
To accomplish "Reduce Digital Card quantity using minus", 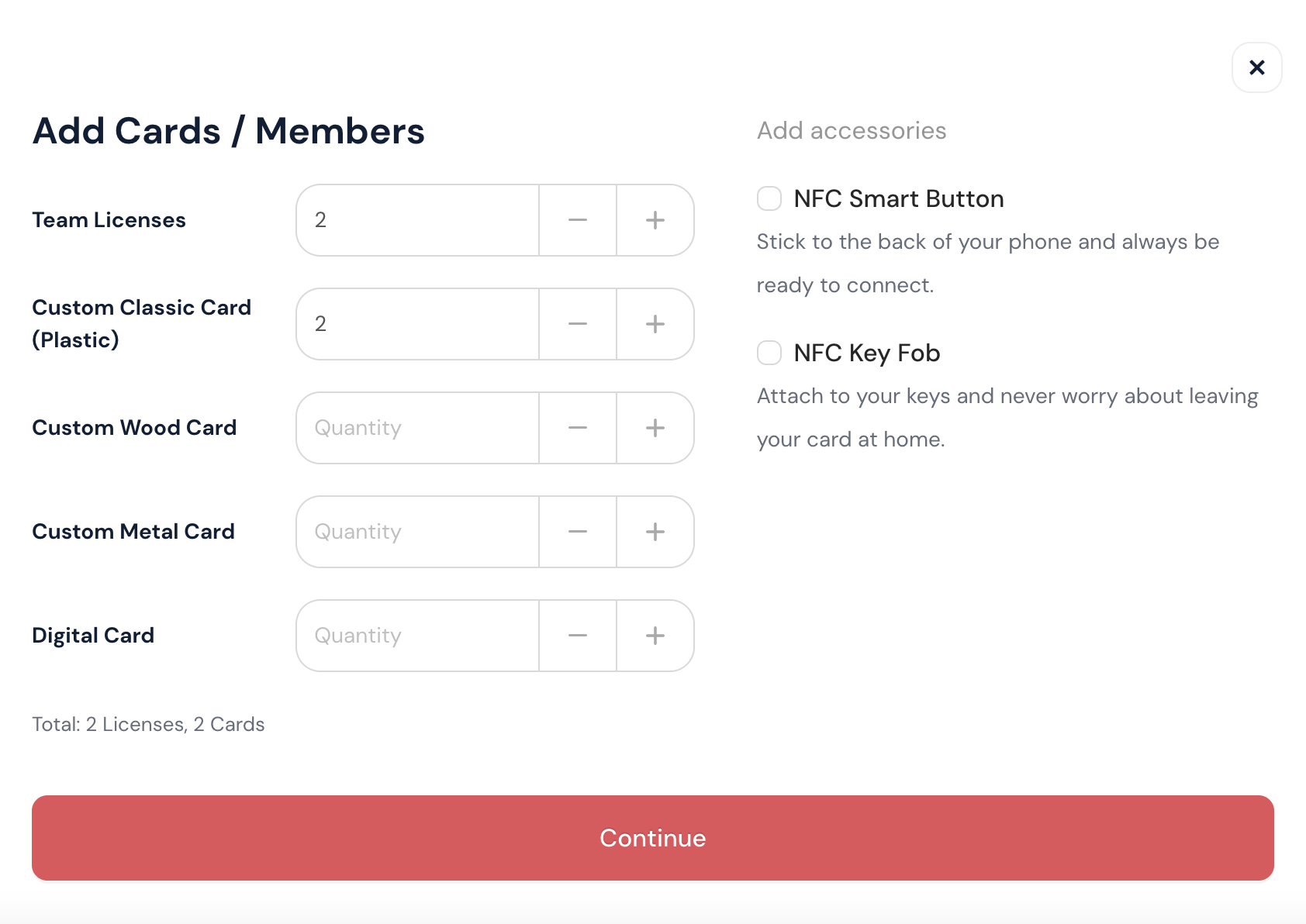I will (578, 636).
